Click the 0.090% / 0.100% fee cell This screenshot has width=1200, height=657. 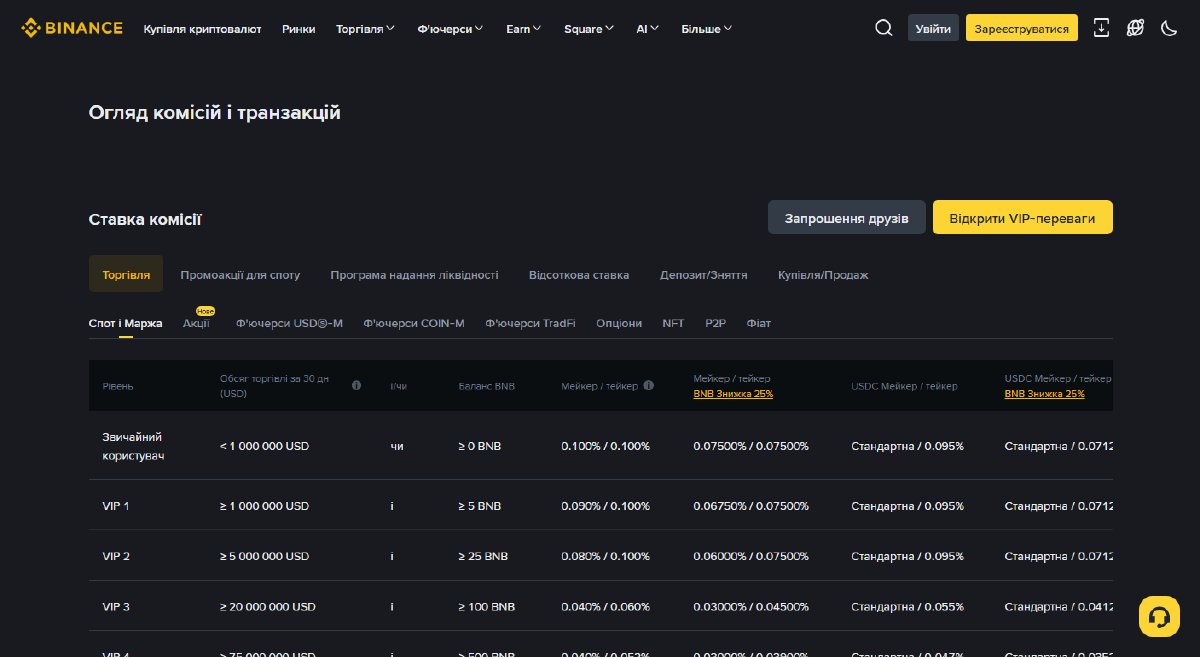[x=605, y=506]
